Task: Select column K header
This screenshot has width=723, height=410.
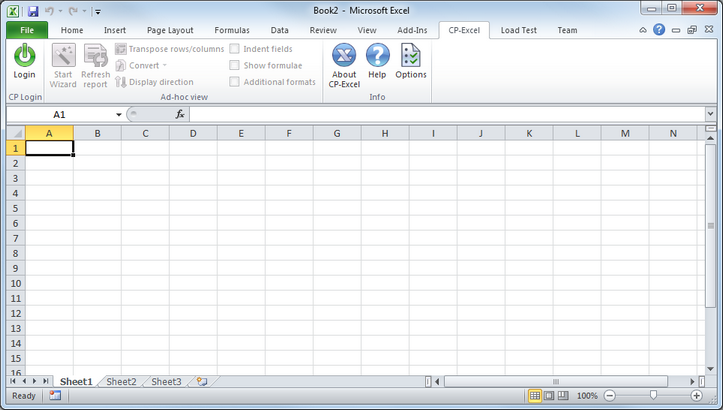Action: point(529,133)
